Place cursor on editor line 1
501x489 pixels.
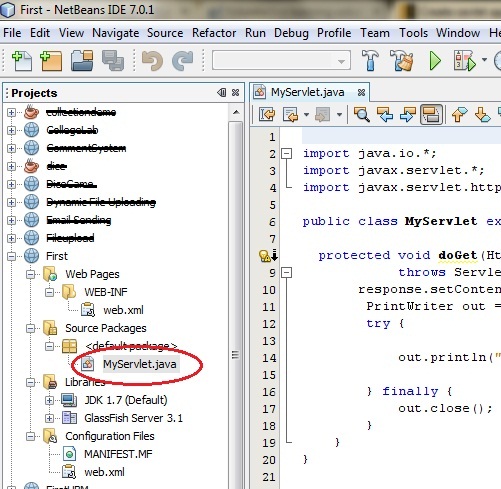pos(401,137)
